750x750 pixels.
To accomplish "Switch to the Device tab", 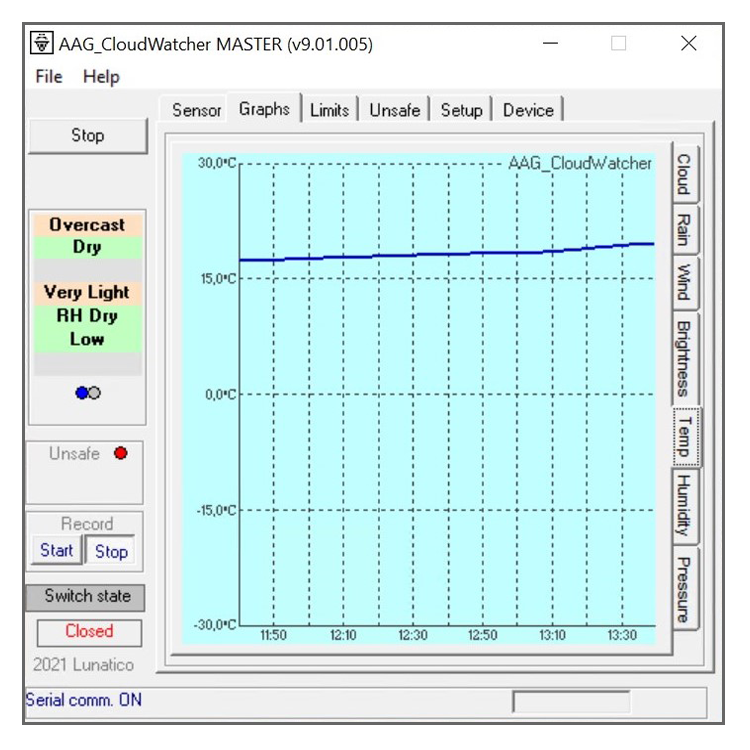I will tap(528, 110).
